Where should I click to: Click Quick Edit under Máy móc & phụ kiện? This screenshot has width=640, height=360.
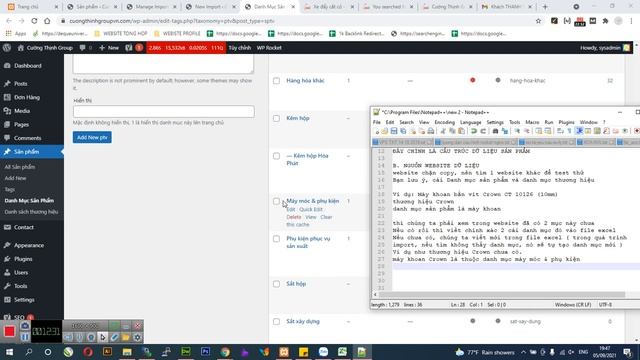(311, 209)
